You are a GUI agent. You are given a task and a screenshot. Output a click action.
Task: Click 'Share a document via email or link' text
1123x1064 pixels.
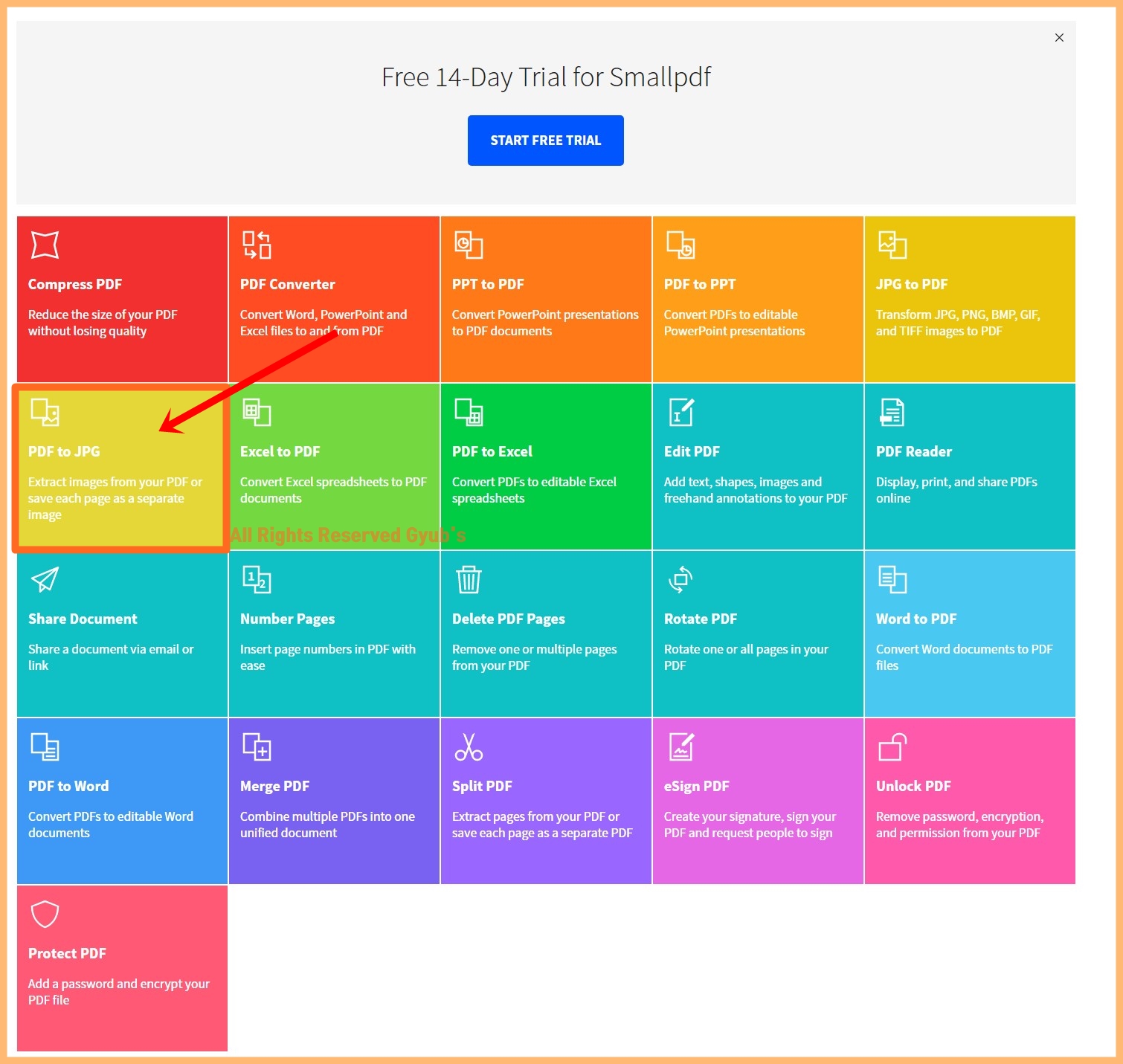[x=111, y=657]
